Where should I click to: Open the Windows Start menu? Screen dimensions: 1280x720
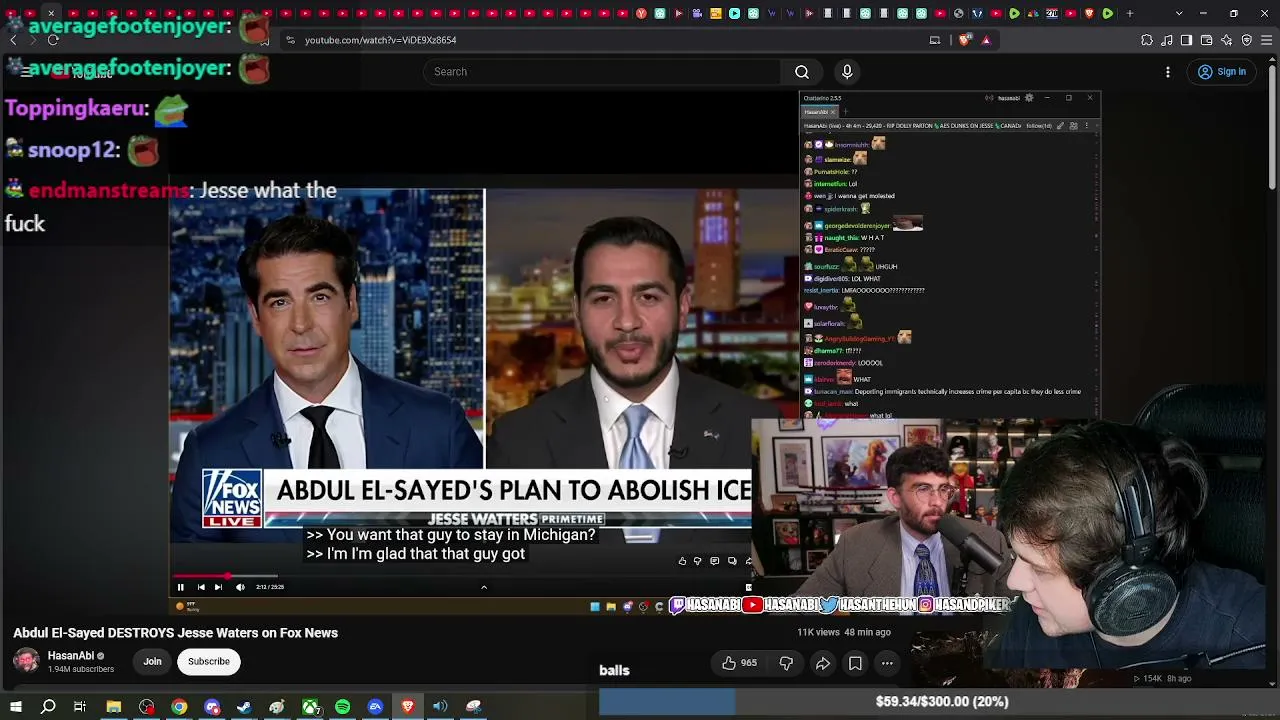click(x=16, y=707)
